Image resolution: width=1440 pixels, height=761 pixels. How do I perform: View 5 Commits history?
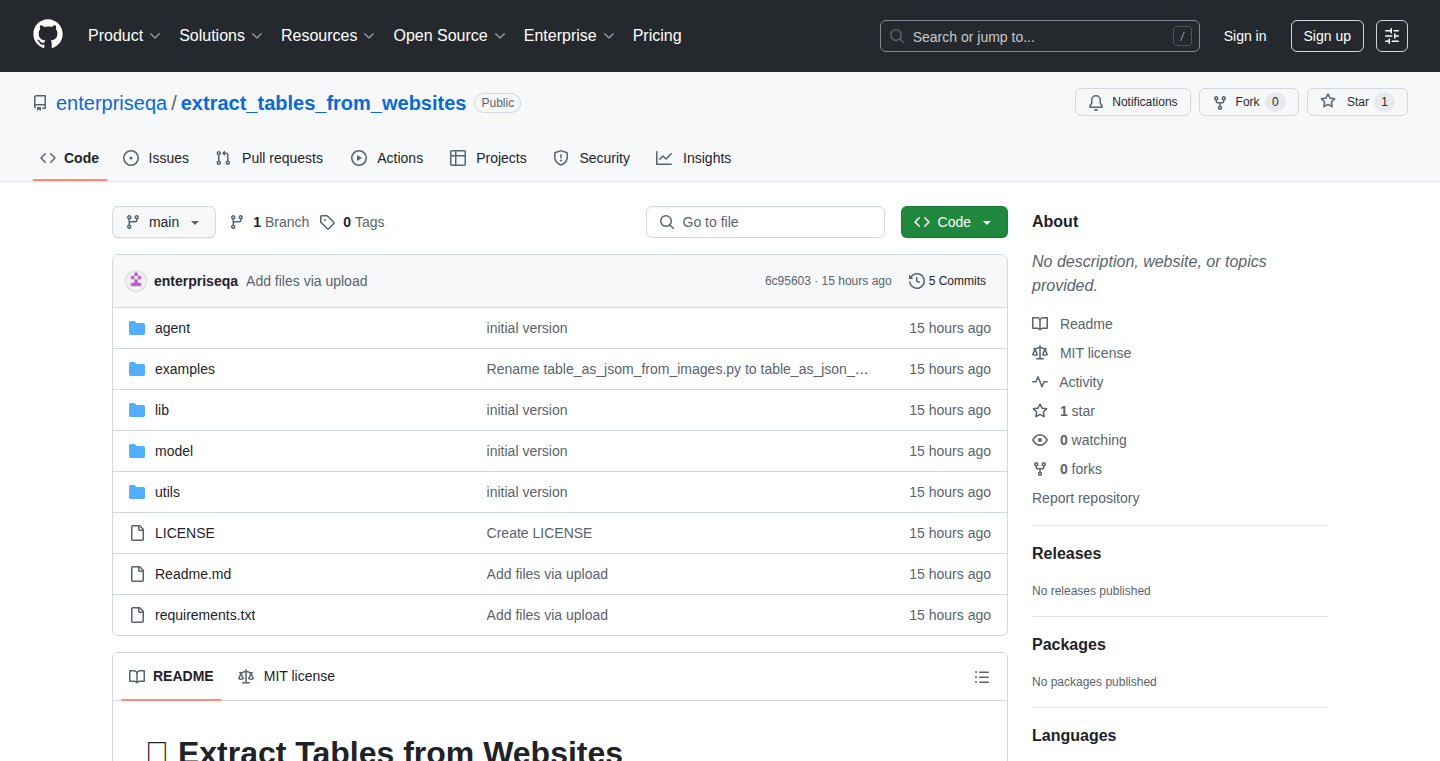pos(948,281)
